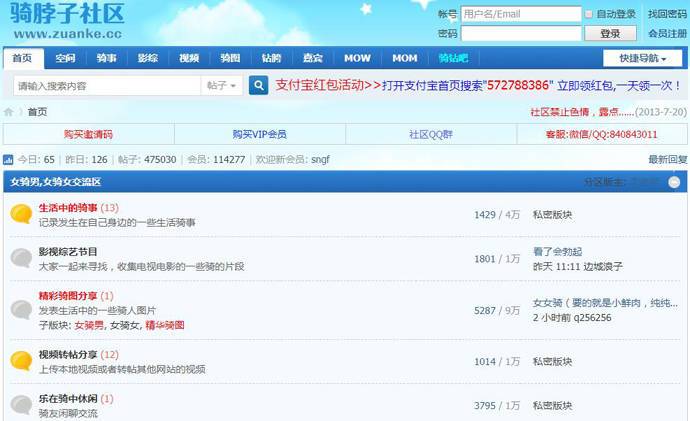The width and height of the screenshot is (690, 421).
Task: Expand the 快捷导航 quick navigation menu
Action: [645, 58]
